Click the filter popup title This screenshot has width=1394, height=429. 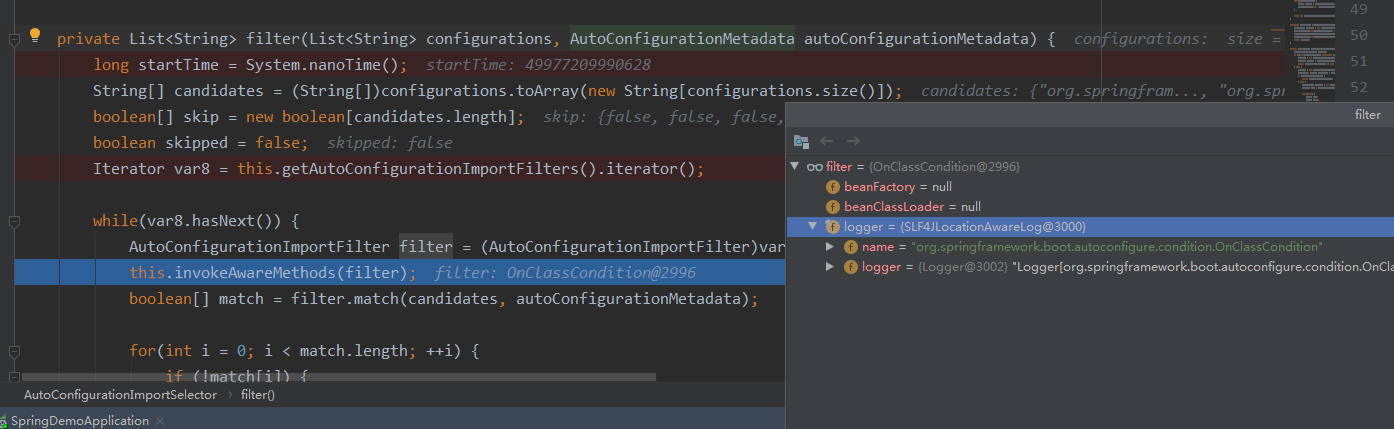pos(1368,115)
